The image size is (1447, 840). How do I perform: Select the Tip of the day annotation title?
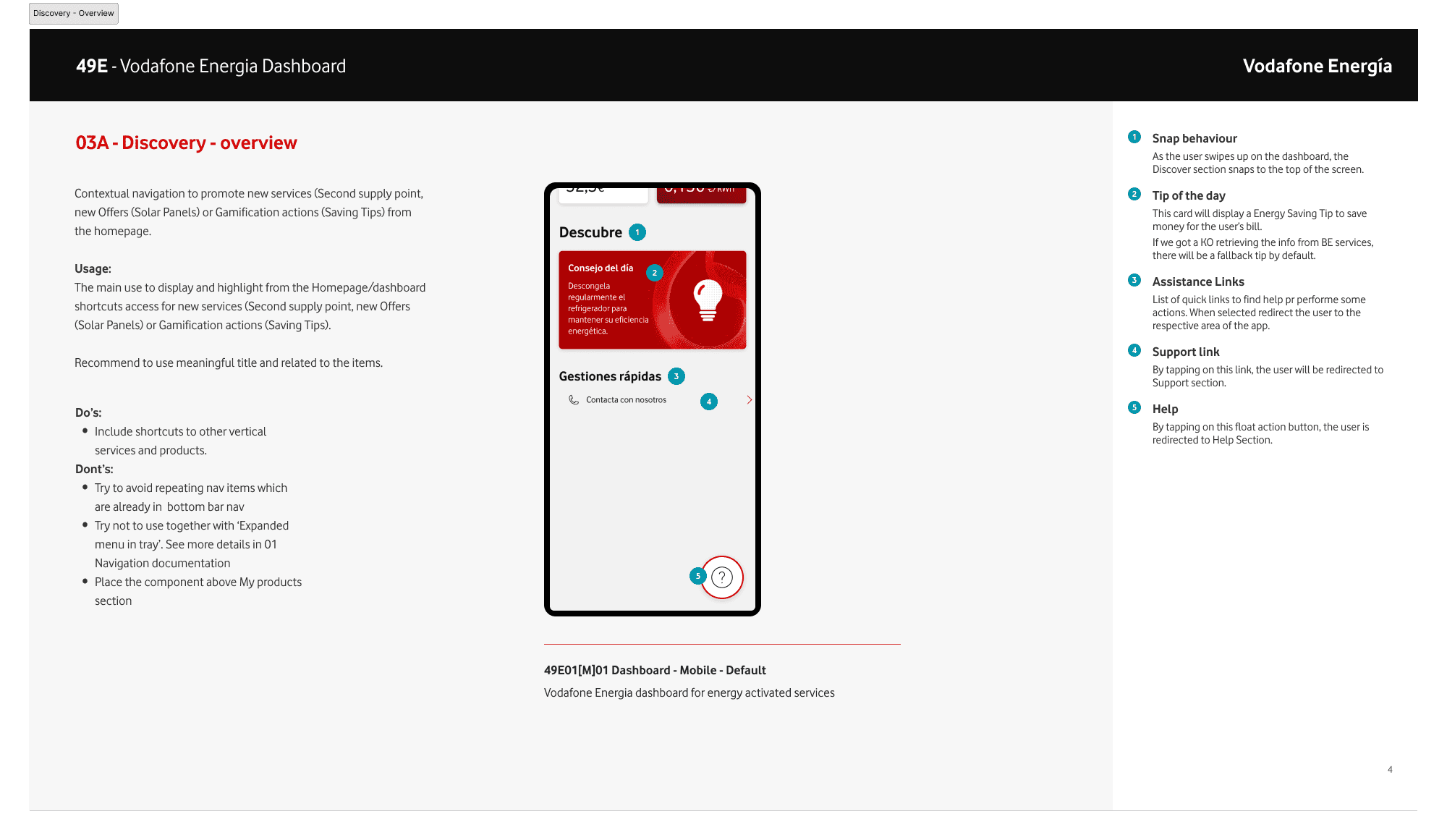coord(1189,195)
